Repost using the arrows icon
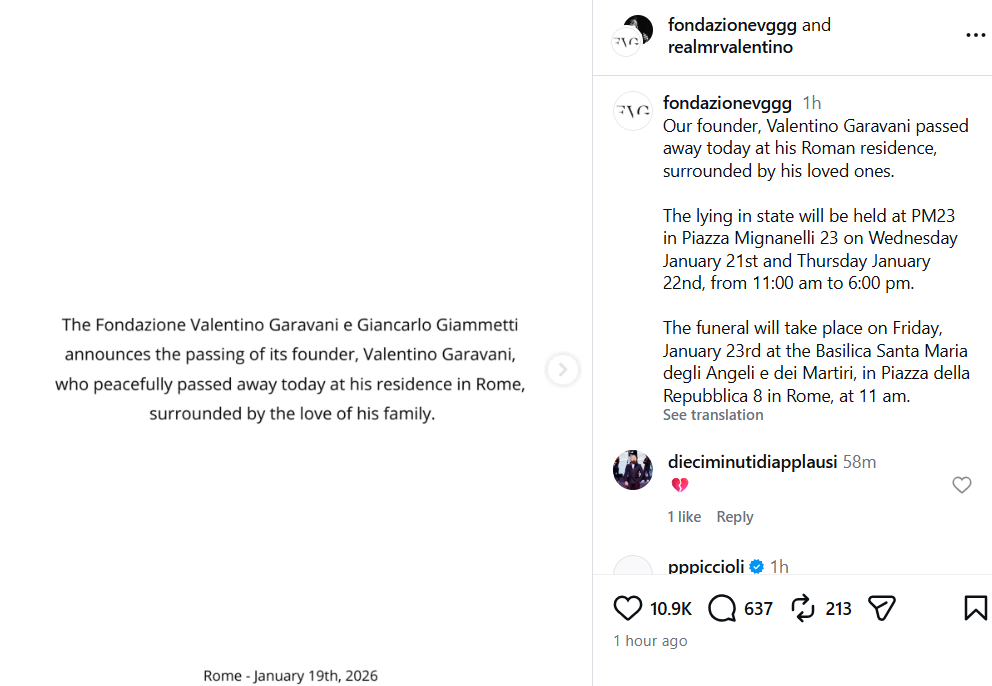Viewport: 992px width, 686px height. [x=803, y=608]
